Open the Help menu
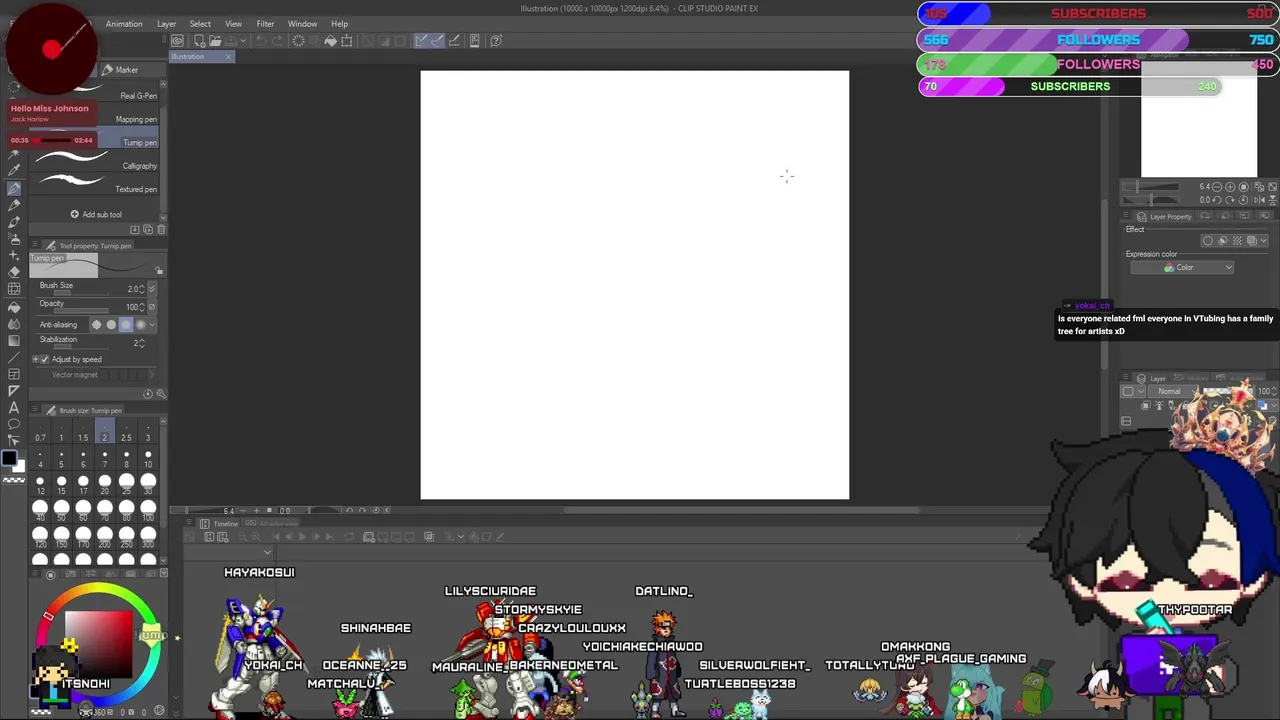1280x720 pixels. (x=340, y=24)
